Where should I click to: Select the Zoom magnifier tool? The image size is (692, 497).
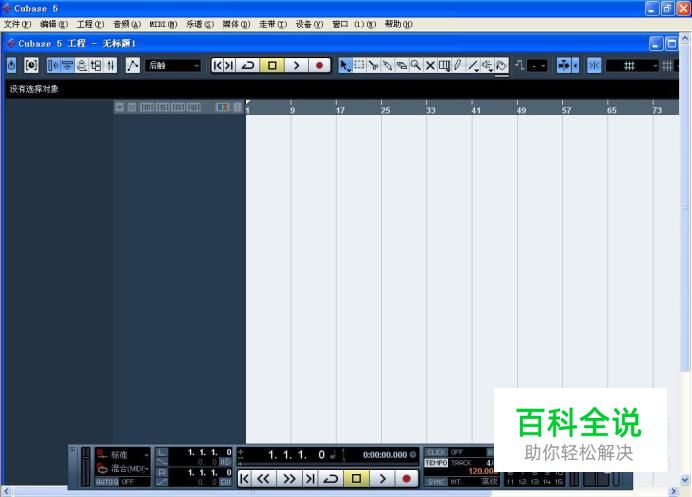click(416, 65)
